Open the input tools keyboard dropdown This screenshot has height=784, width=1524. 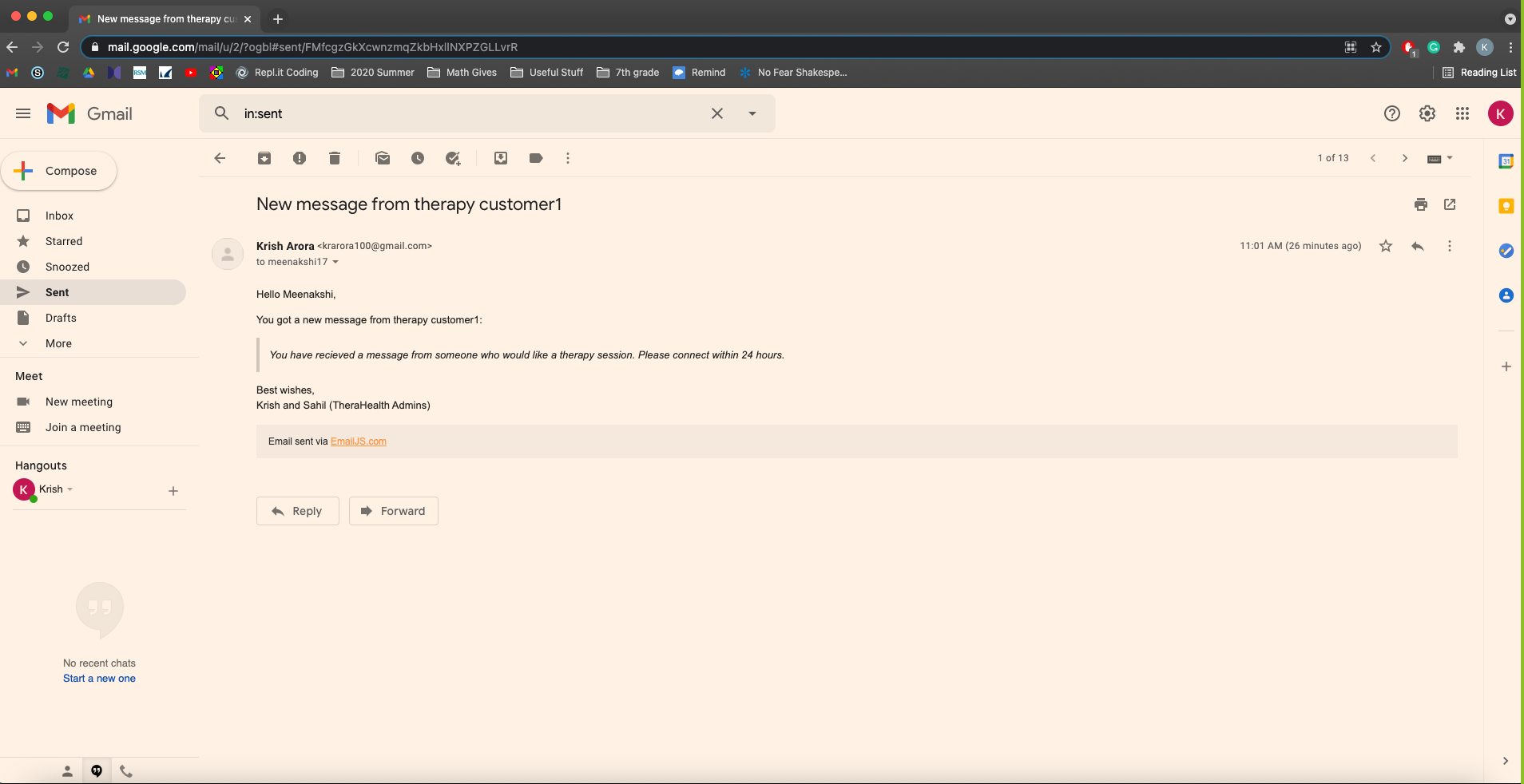tap(1440, 158)
